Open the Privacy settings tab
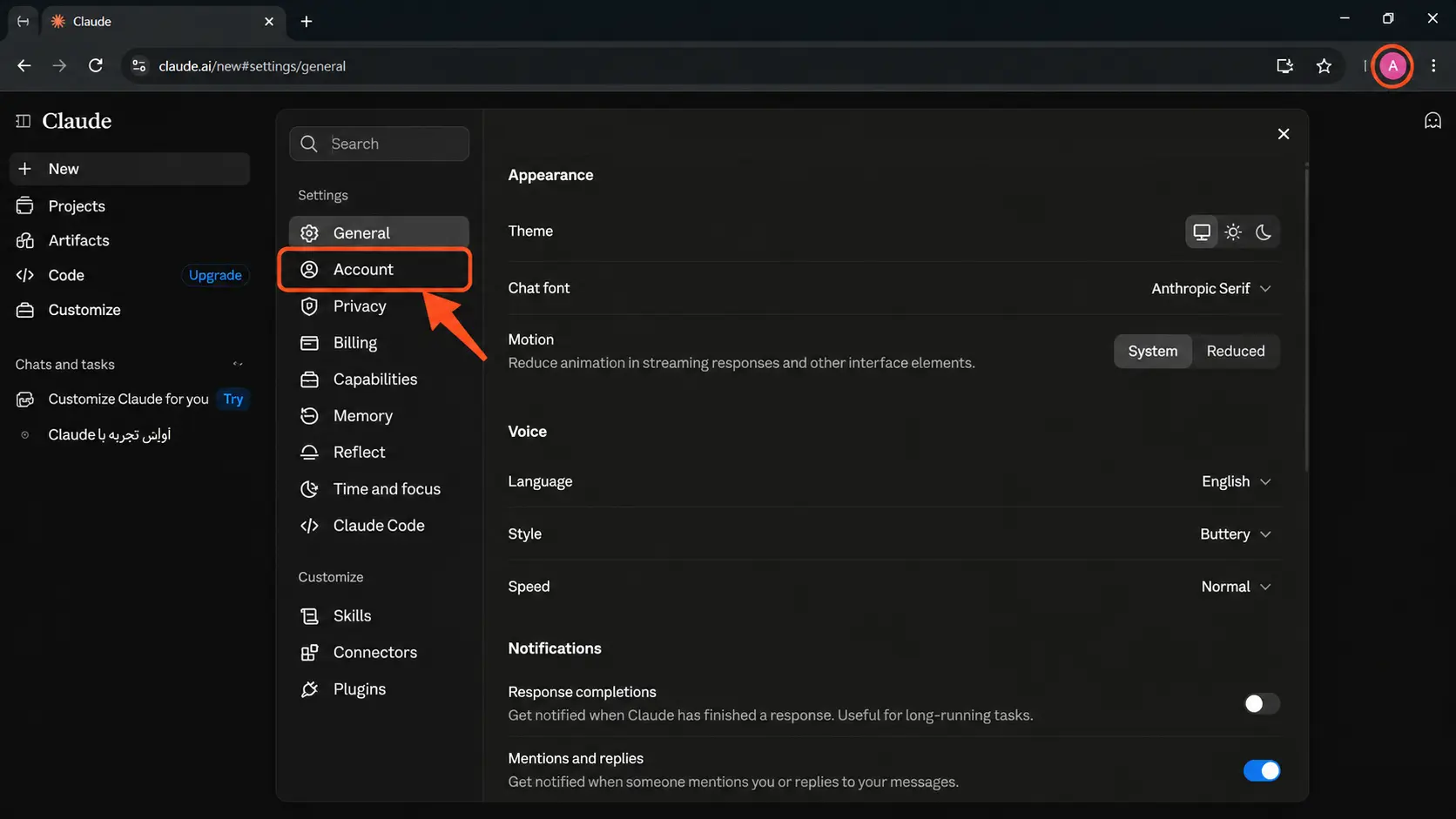 pyautogui.click(x=379, y=306)
